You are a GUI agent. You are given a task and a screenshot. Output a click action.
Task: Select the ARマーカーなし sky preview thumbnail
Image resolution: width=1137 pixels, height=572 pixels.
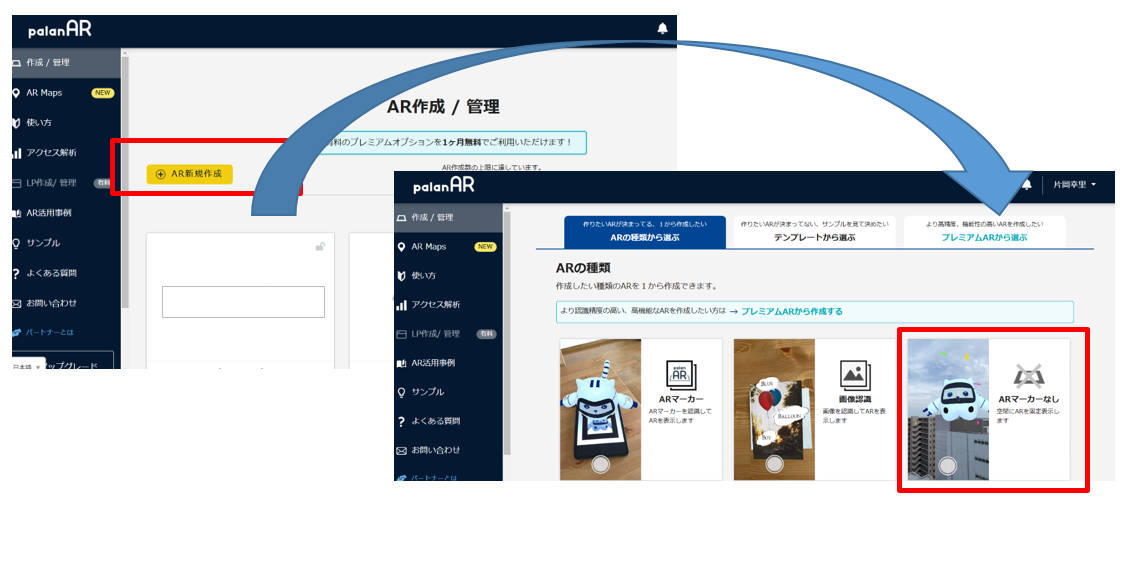click(x=948, y=410)
